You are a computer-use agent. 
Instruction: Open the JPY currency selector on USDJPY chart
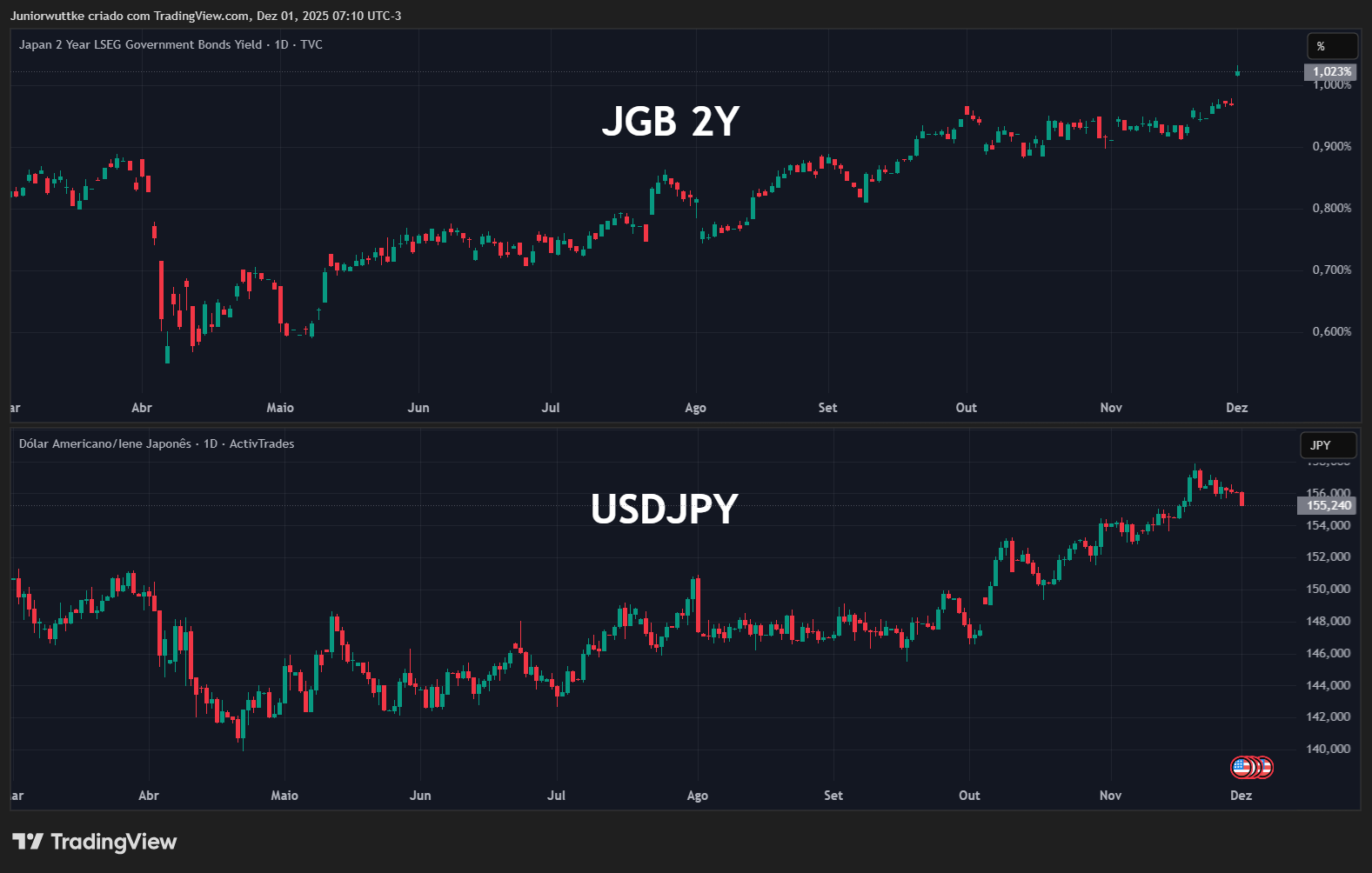click(x=1328, y=445)
